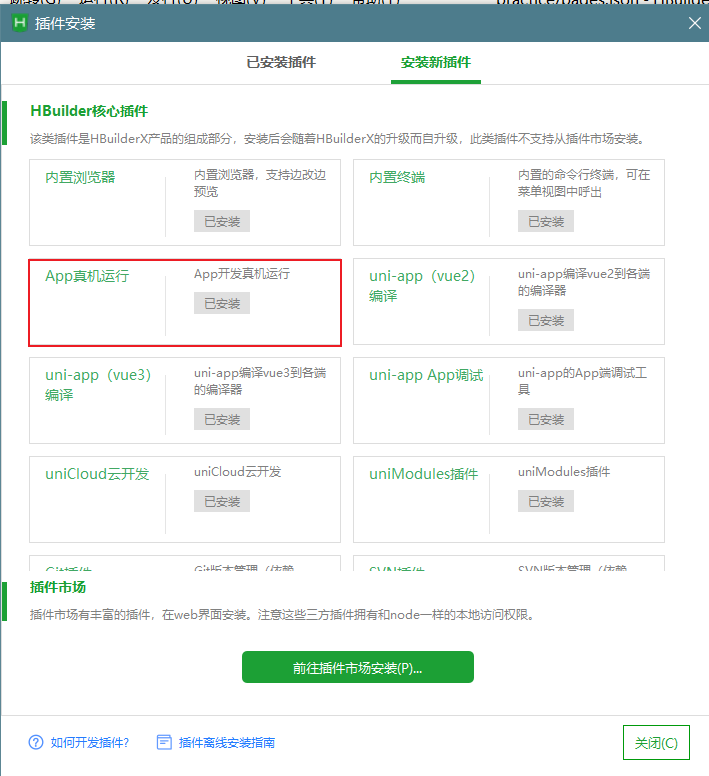Close the 插件安装 dialog with X
The height and width of the screenshot is (776, 709).
695,23
